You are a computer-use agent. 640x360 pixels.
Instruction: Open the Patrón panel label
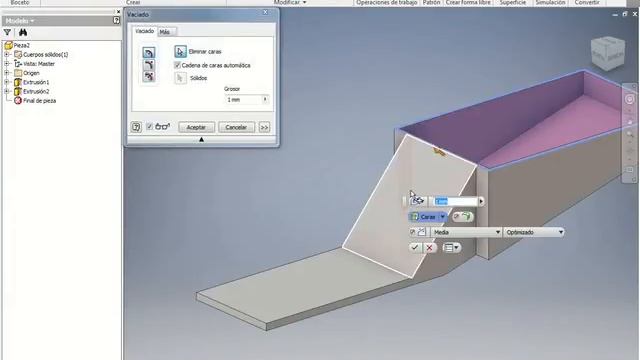(431, 2)
